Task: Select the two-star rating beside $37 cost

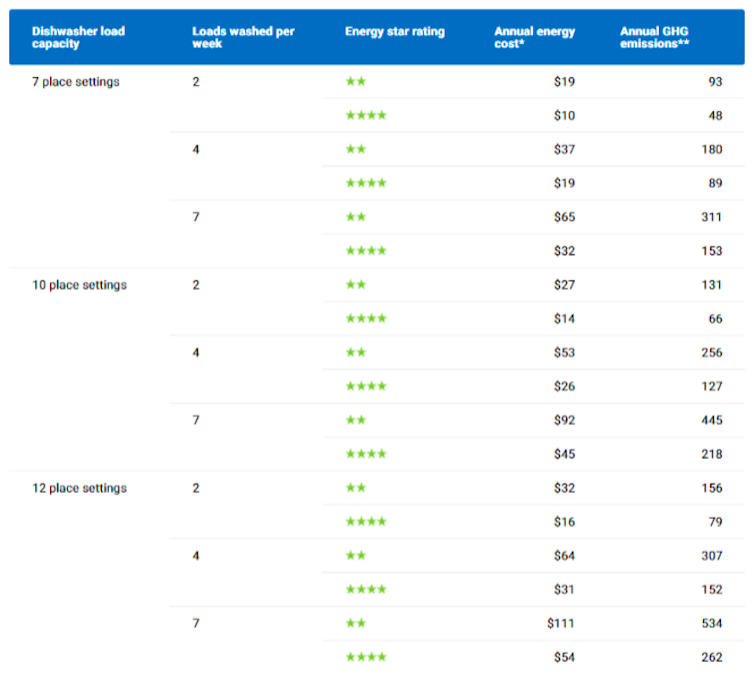Action: click(355, 149)
